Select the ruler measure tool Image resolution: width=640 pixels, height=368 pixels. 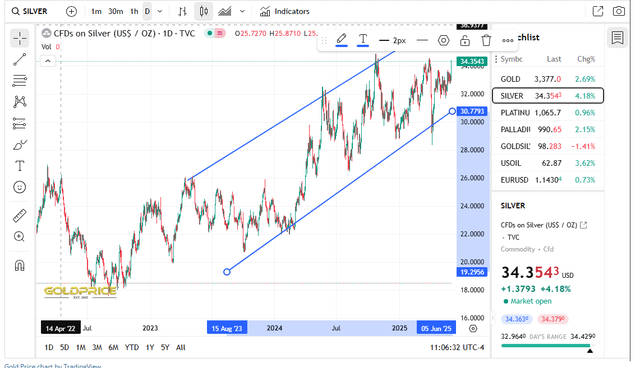tap(20, 215)
